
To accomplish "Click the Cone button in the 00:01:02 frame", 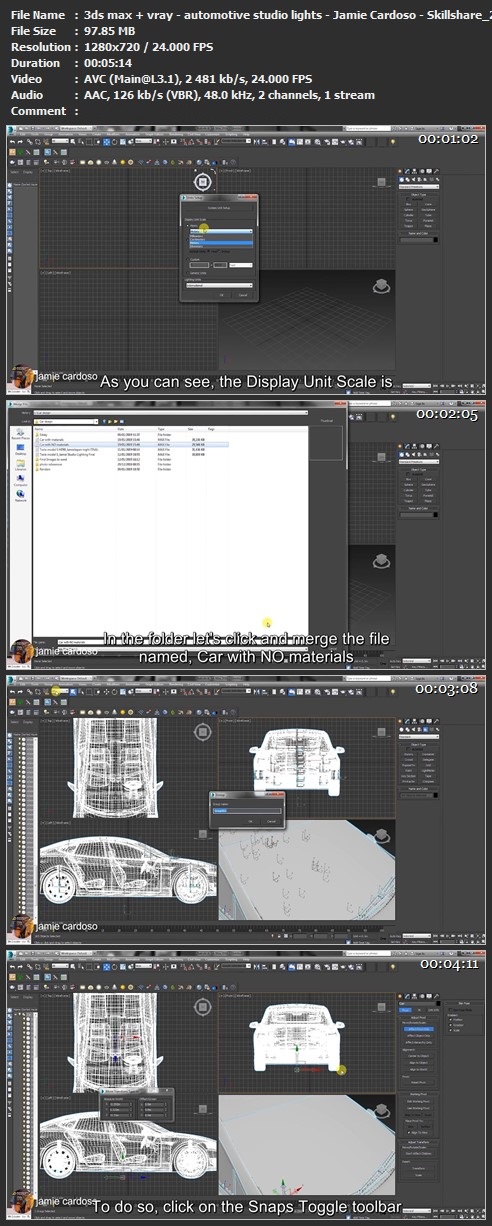I will [428, 204].
